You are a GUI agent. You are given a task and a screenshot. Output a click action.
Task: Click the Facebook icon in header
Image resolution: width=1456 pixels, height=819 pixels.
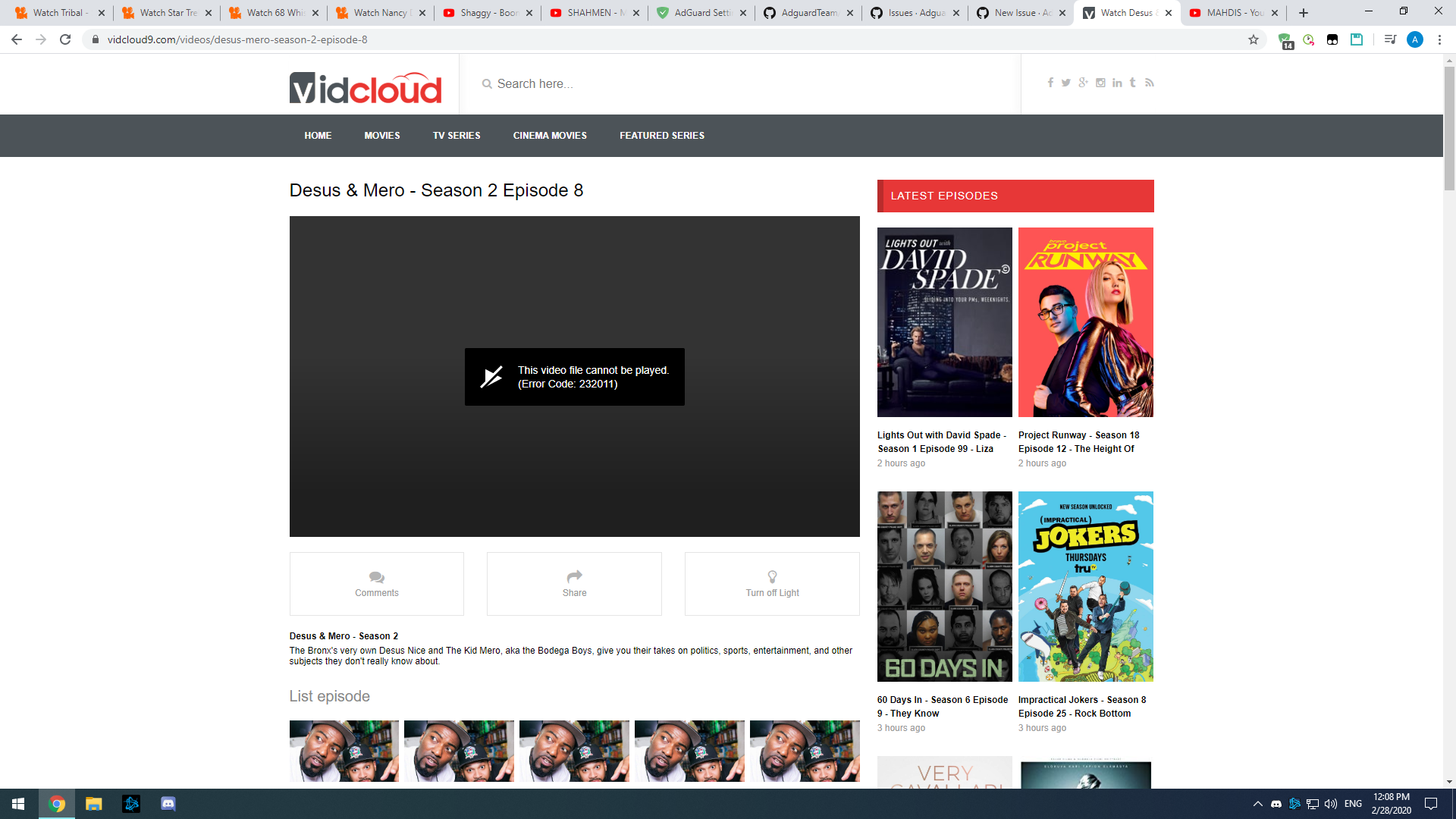point(1050,83)
